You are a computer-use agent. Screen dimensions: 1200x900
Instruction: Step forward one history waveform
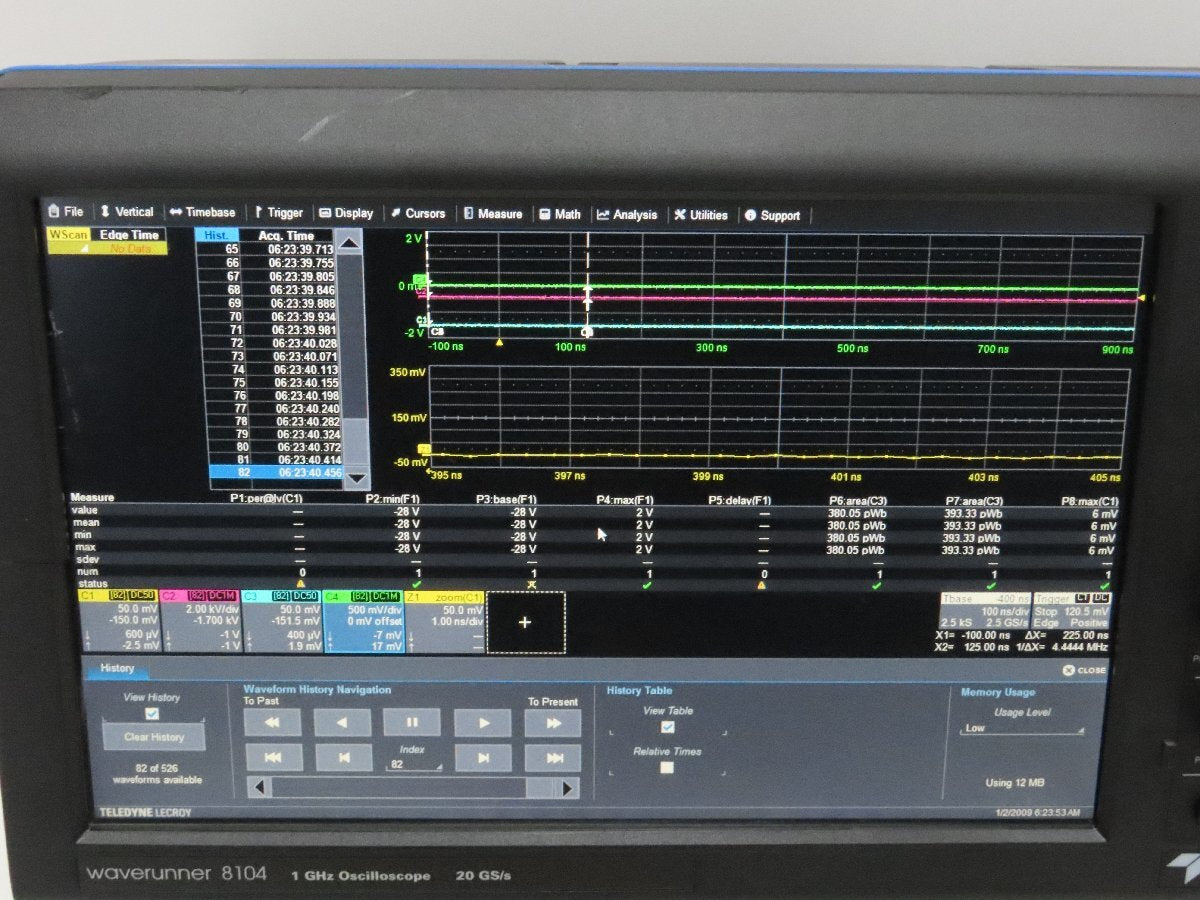(x=482, y=759)
